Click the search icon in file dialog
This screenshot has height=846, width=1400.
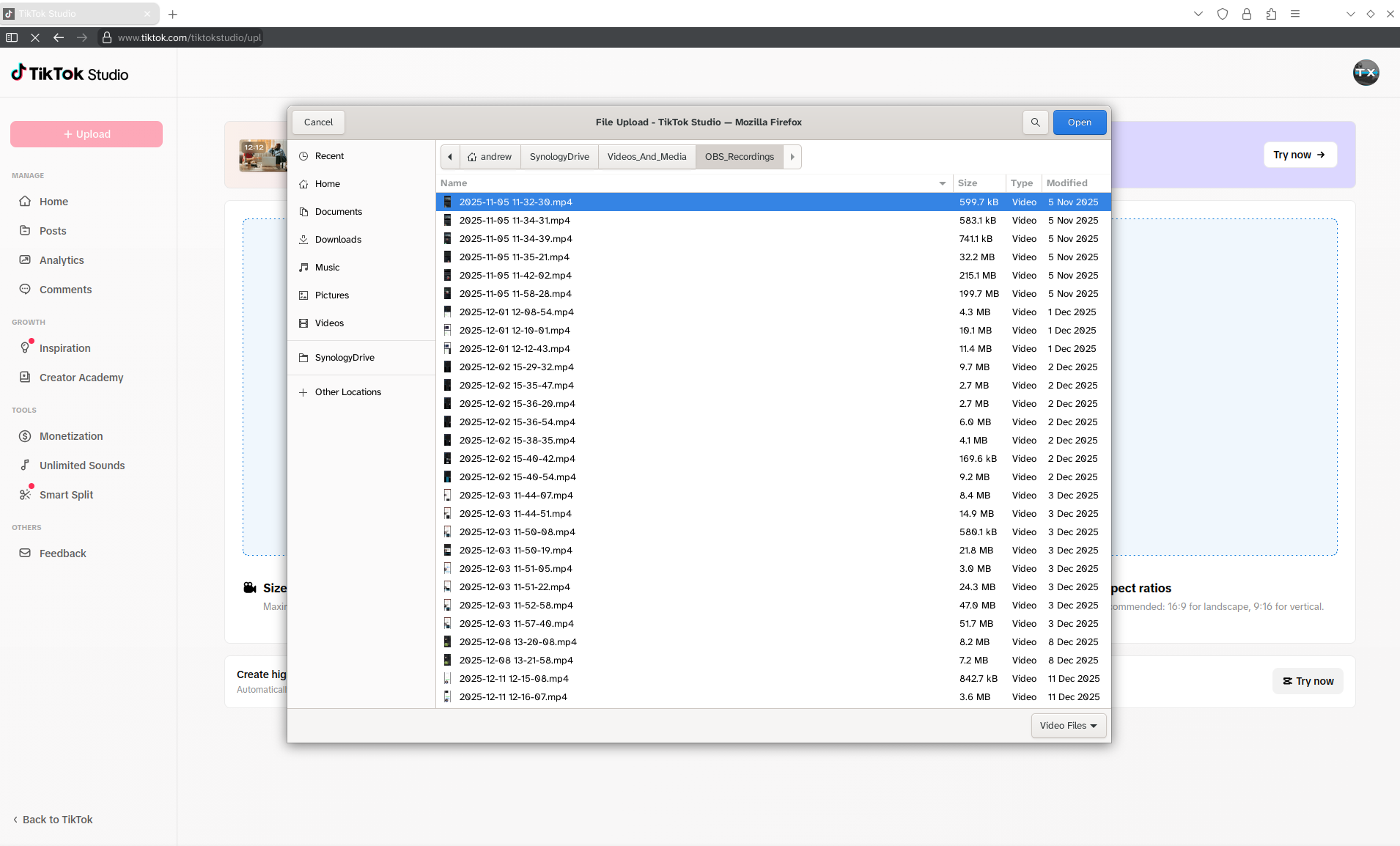pos(1035,122)
